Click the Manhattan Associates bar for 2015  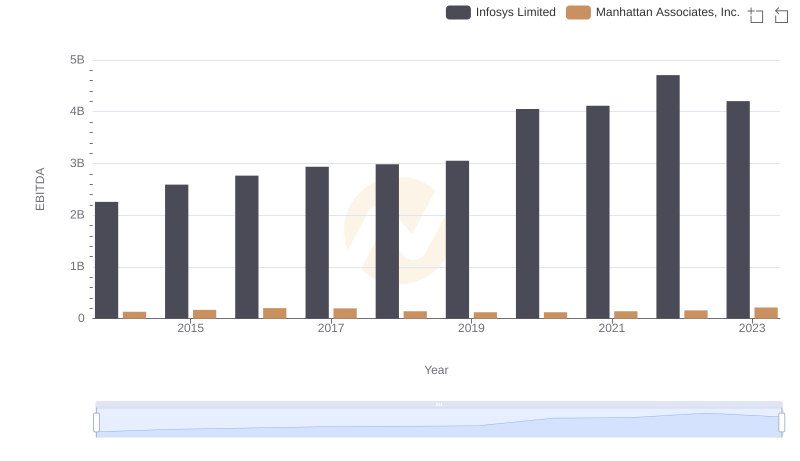coord(205,314)
